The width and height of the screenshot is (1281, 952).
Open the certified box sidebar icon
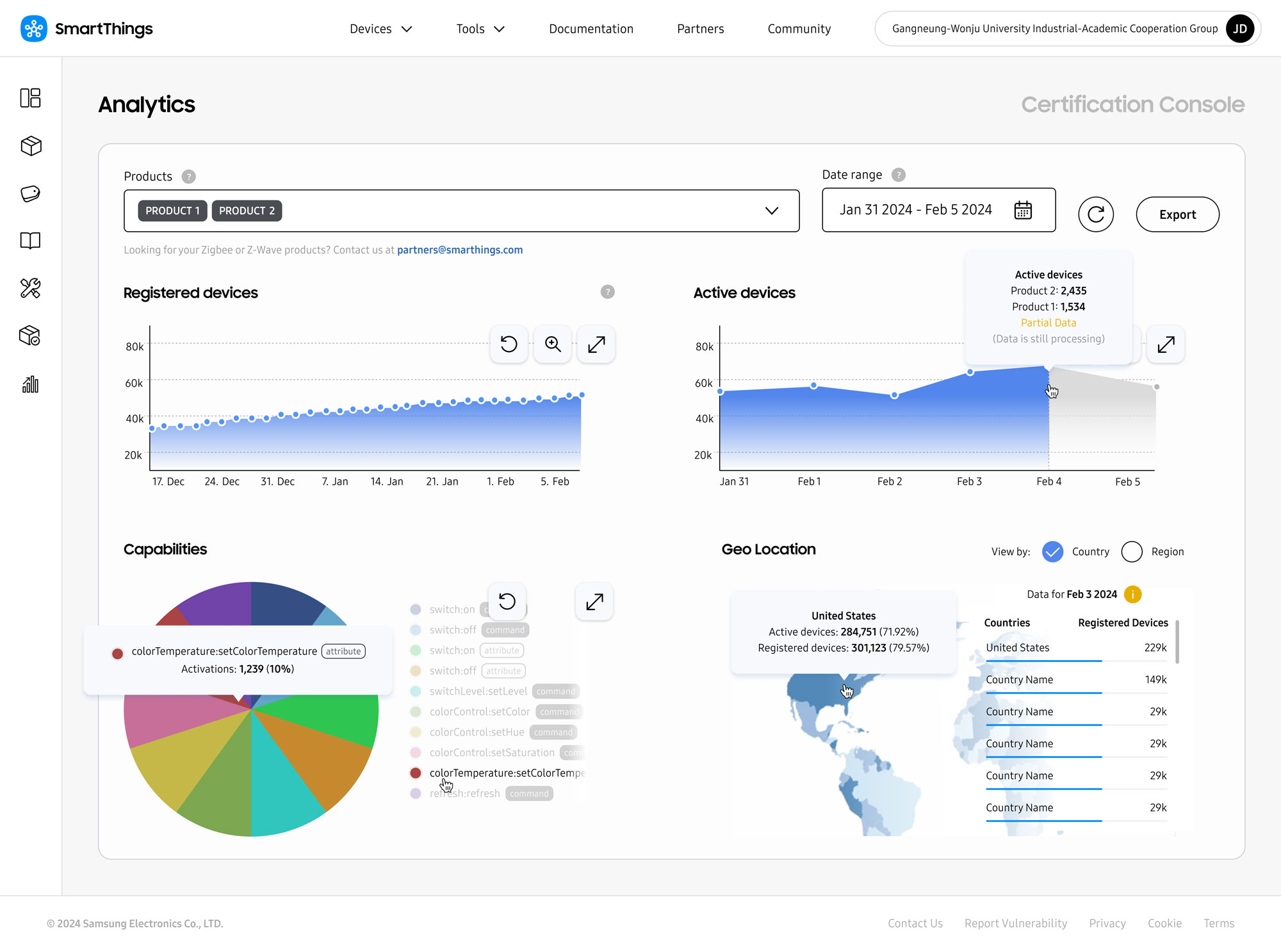pyautogui.click(x=30, y=335)
